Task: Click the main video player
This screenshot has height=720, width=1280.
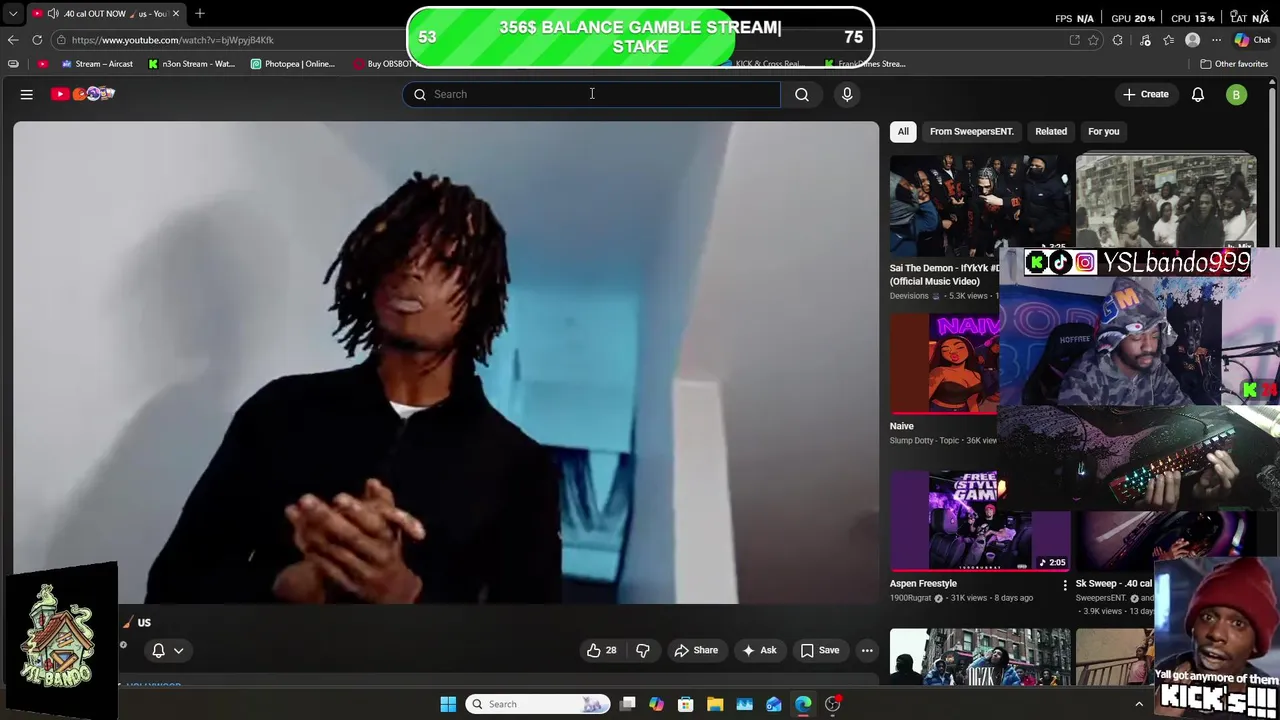Action: (x=446, y=363)
